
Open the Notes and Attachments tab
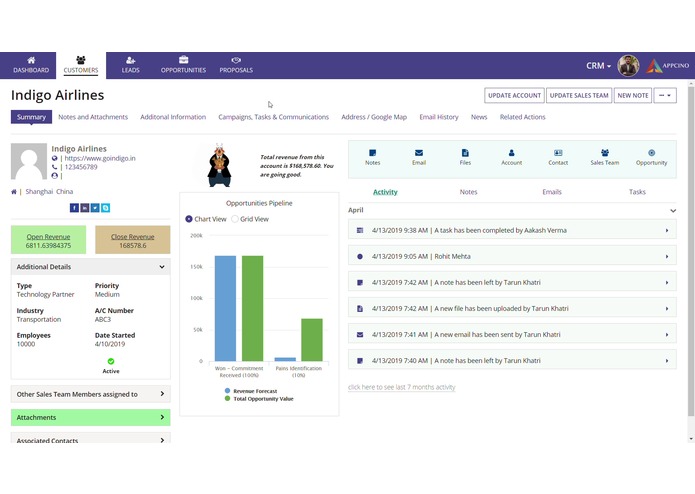[x=93, y=117]
